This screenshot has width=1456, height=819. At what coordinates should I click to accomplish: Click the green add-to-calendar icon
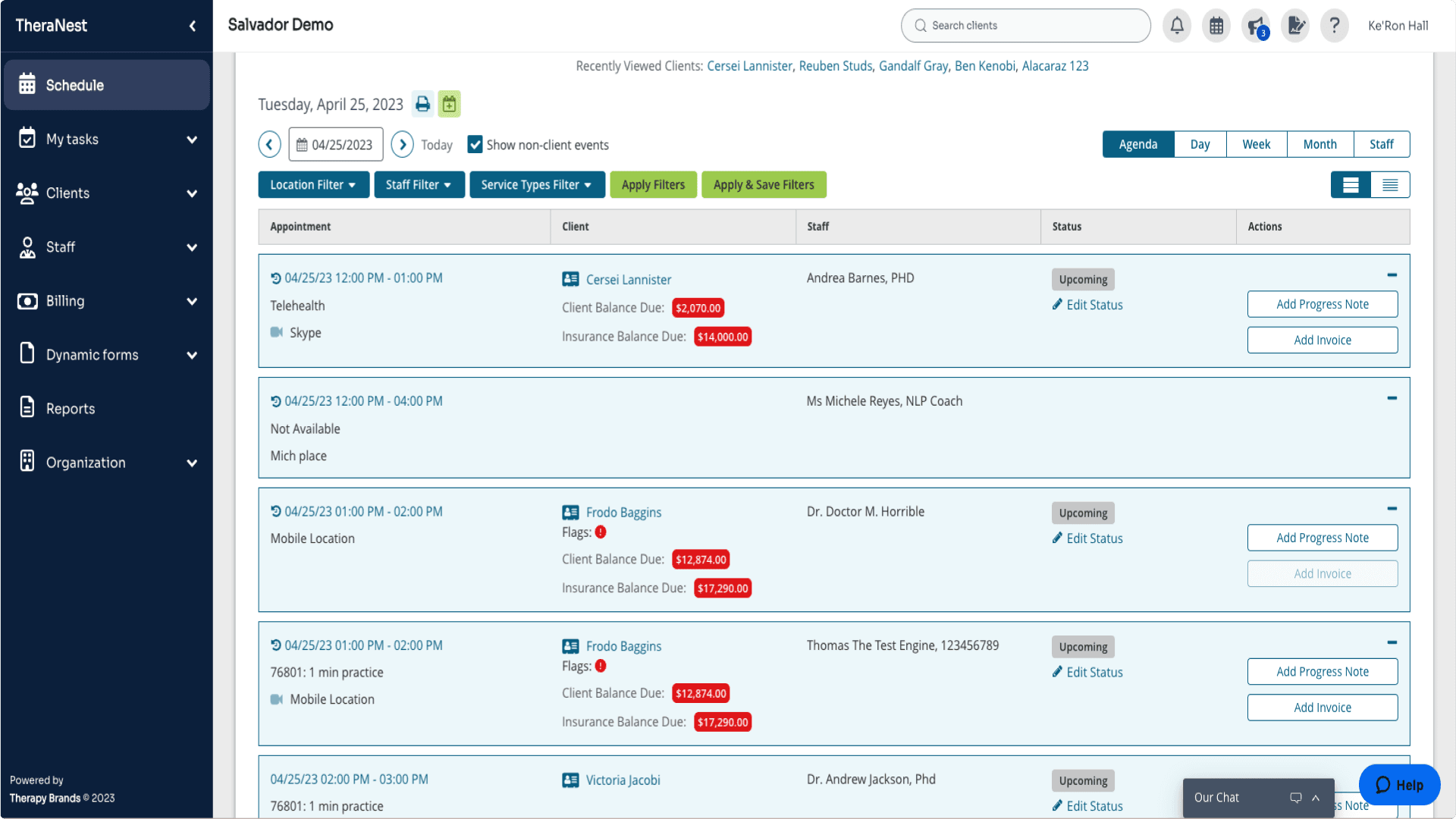(449, 104)
